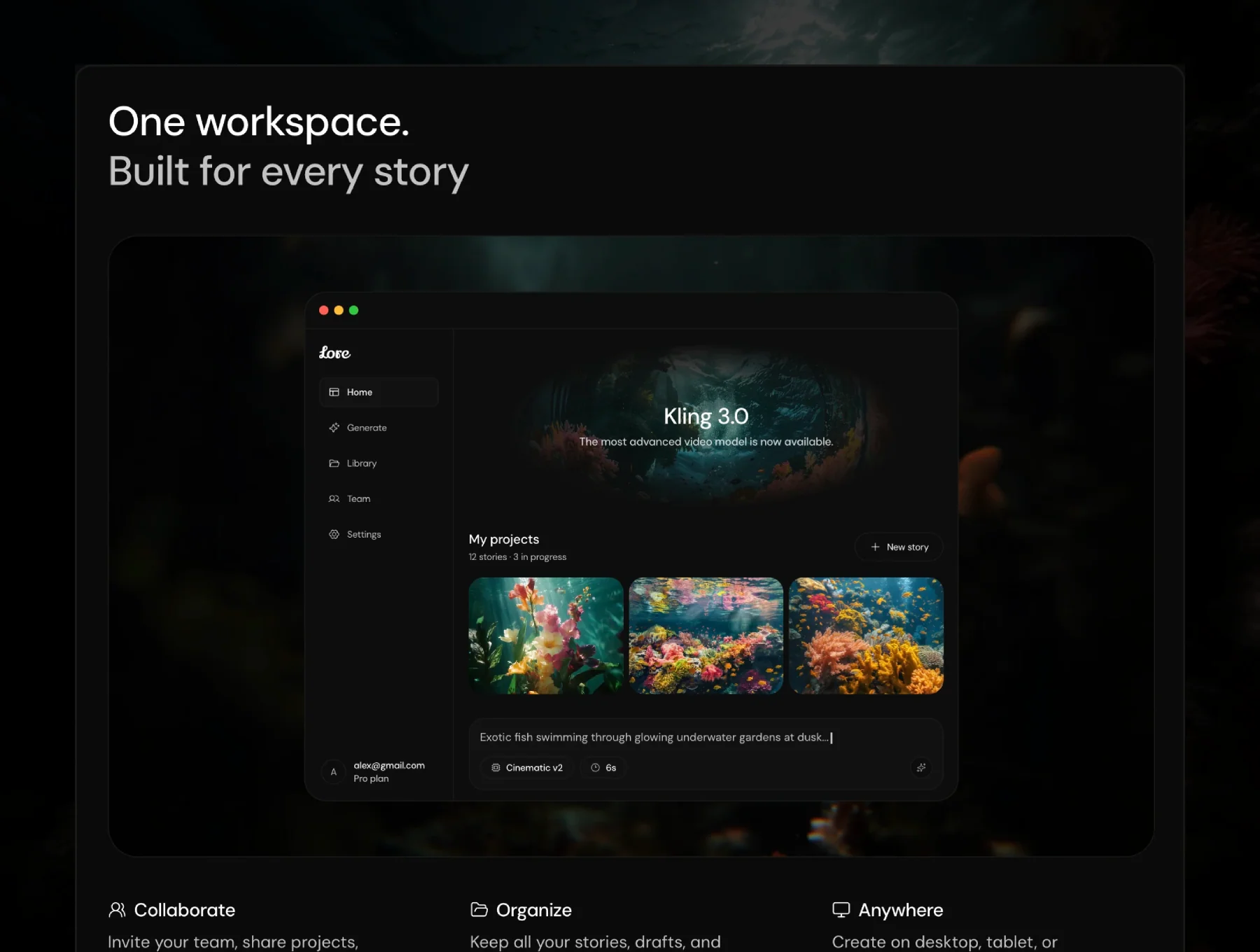The image size is (1260, 952).
Task: Click the Built for every story line
Action: 288,172
